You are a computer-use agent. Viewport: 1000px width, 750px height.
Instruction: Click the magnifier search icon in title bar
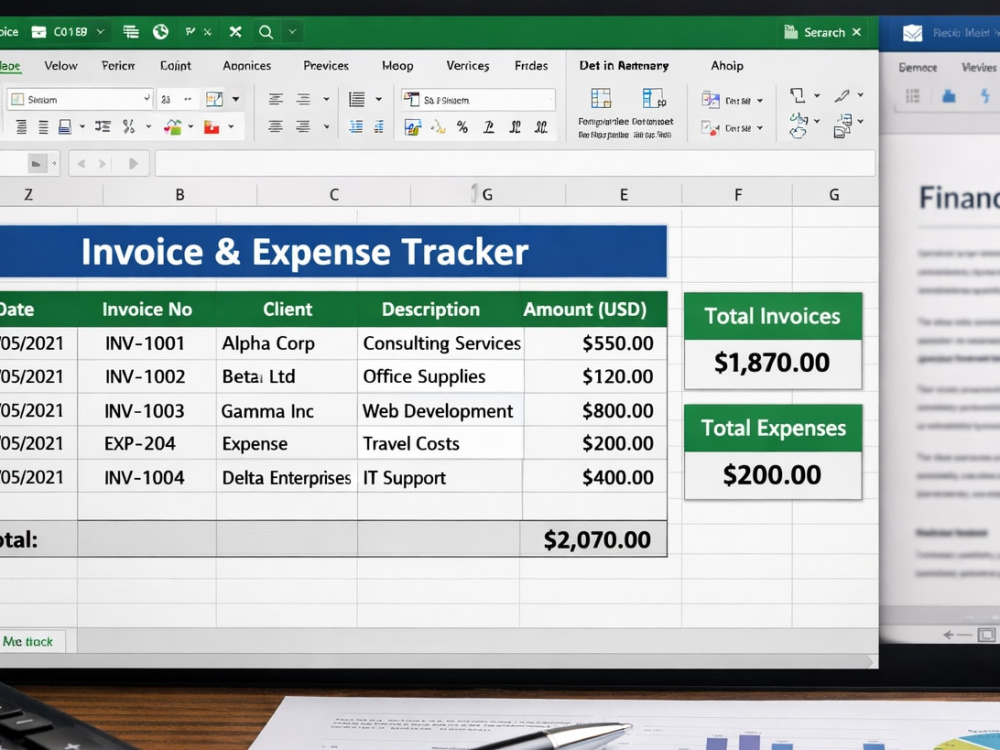266,32
